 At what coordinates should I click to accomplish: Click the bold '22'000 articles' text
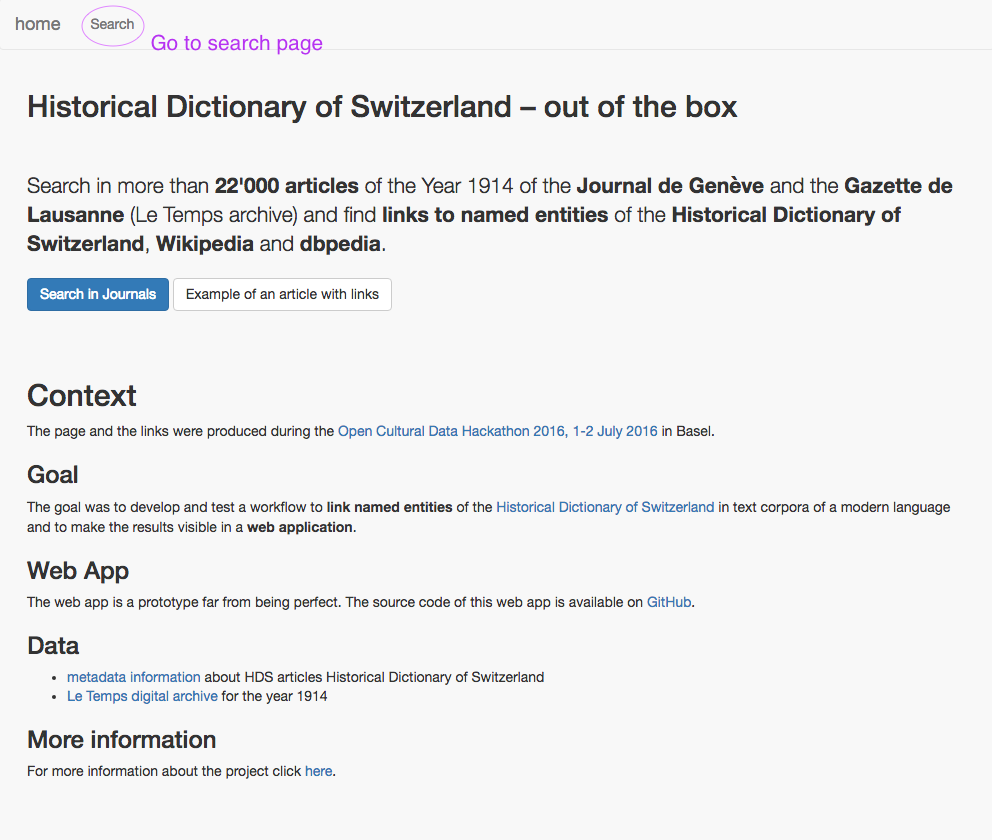click(x=287, y=185)
